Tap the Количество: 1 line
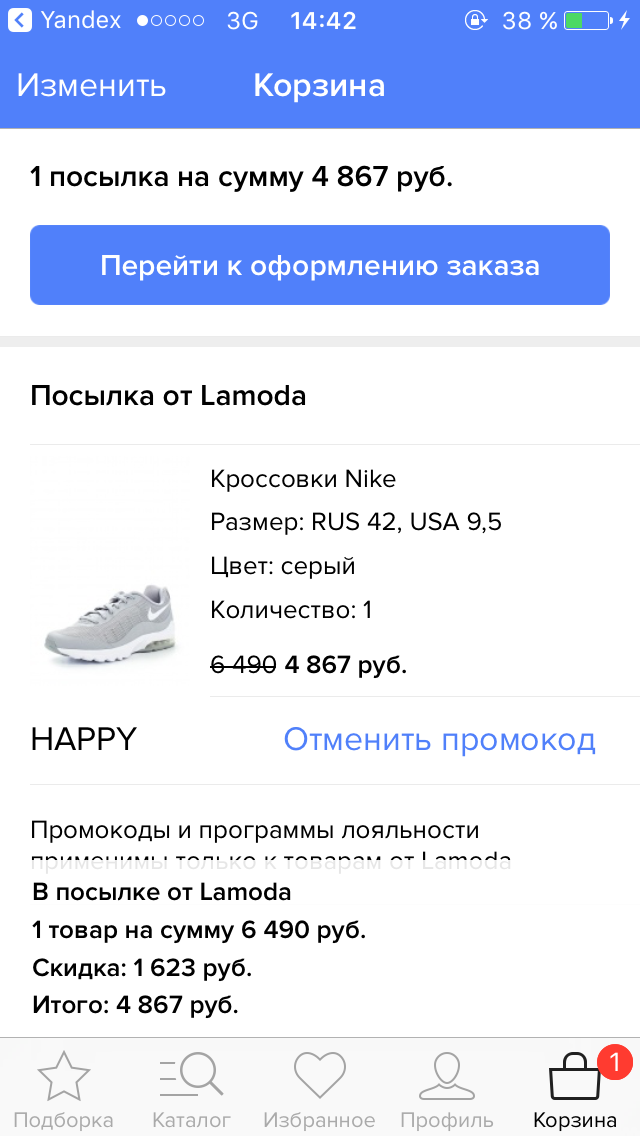The height and width of the screenshot is (1136, 640). pyautogui.click(x=291, y=610)
